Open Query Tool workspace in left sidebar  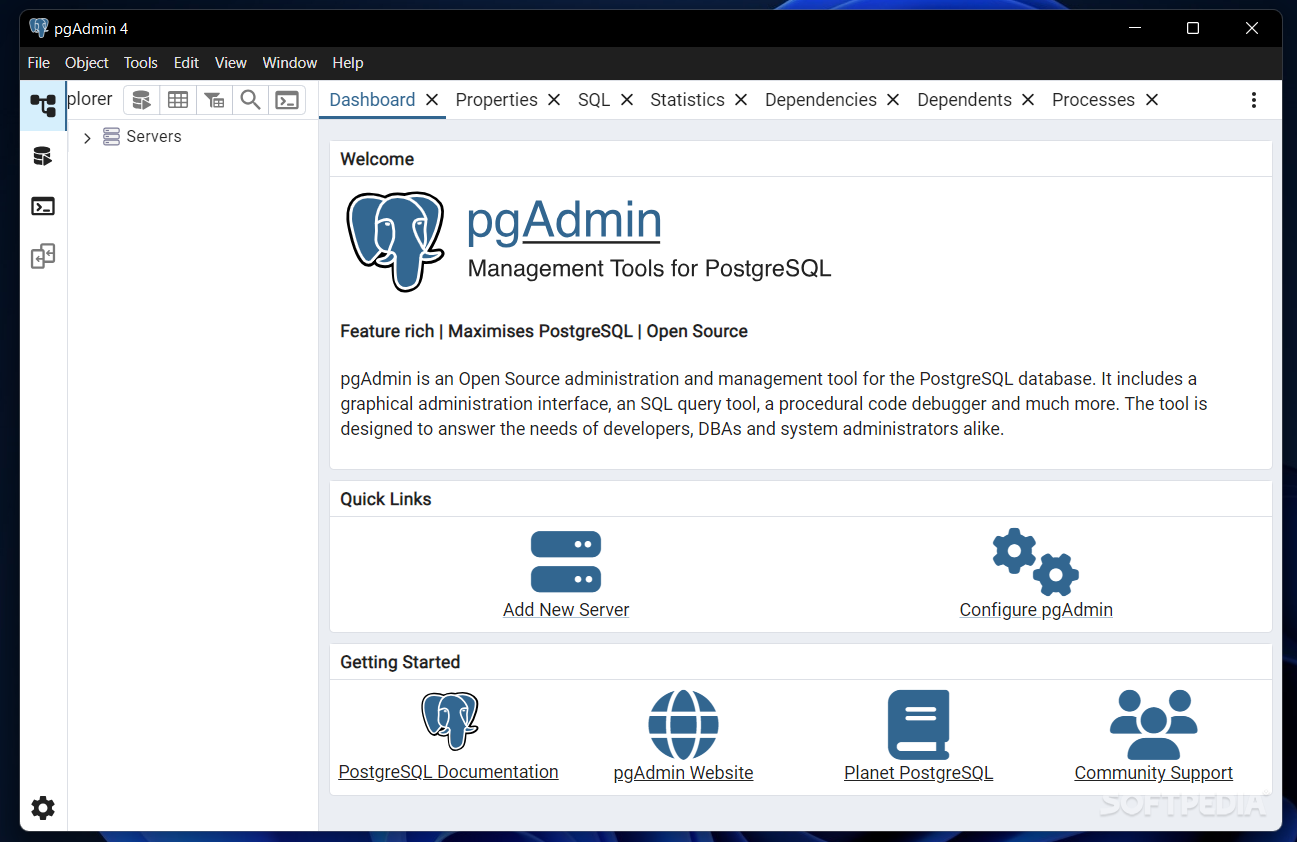(x=43, y=156)
